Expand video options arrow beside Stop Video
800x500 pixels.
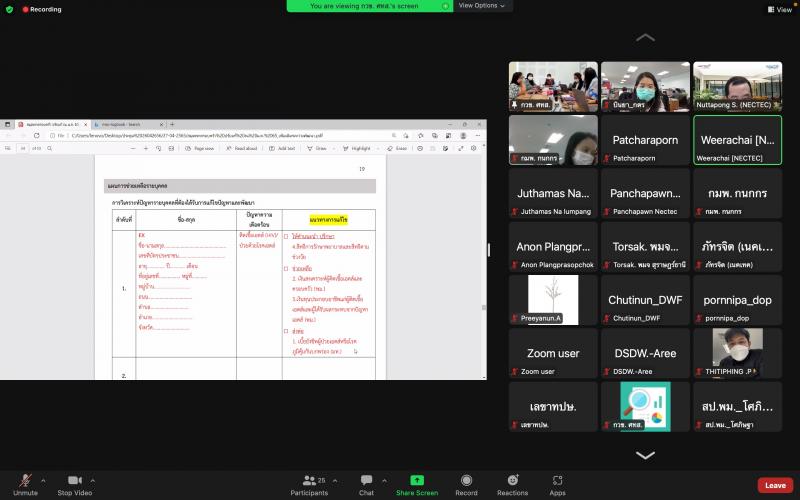(92, 481)
